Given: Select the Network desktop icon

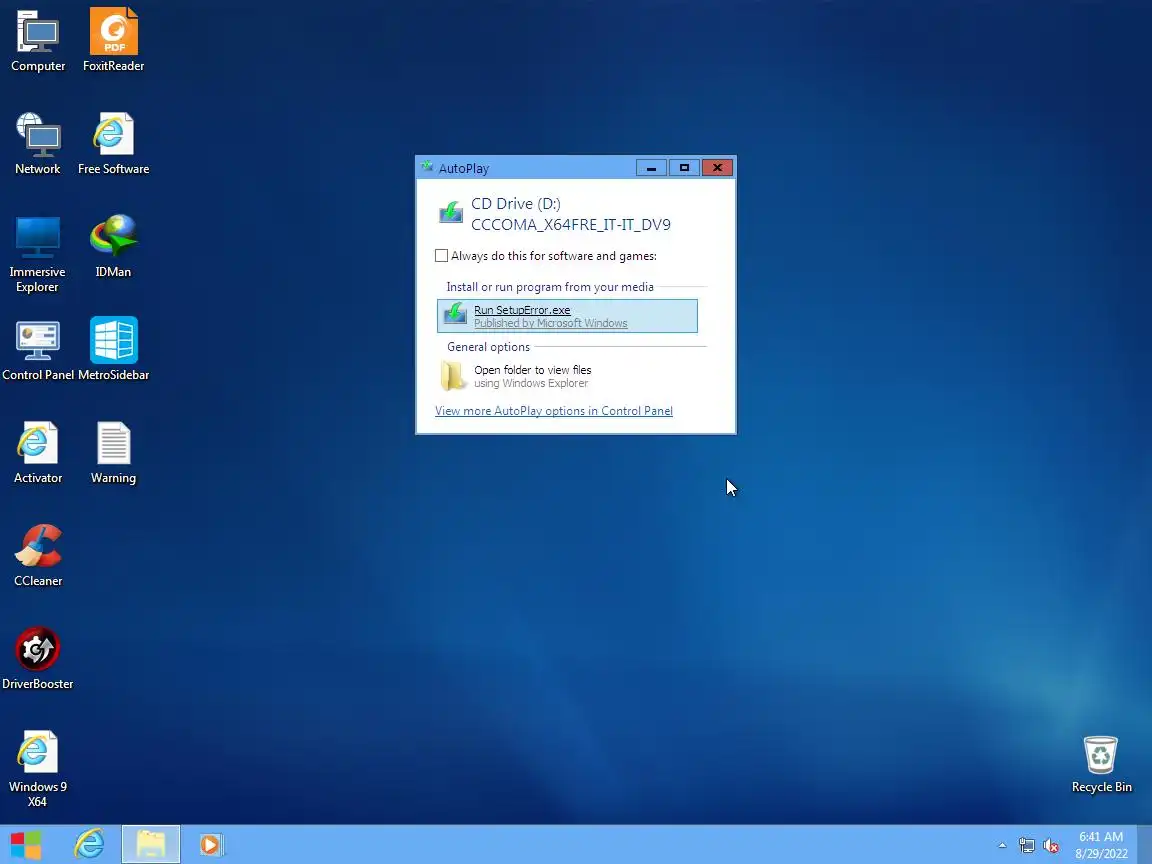Looking at the screenshot, I should pos(38,144).
